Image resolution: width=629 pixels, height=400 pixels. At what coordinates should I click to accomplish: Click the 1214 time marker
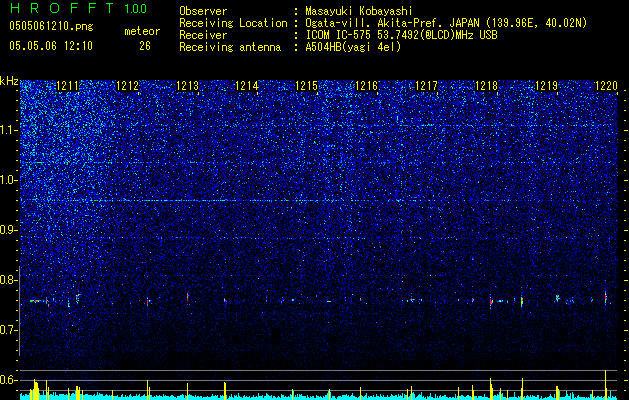pos(247,86)
